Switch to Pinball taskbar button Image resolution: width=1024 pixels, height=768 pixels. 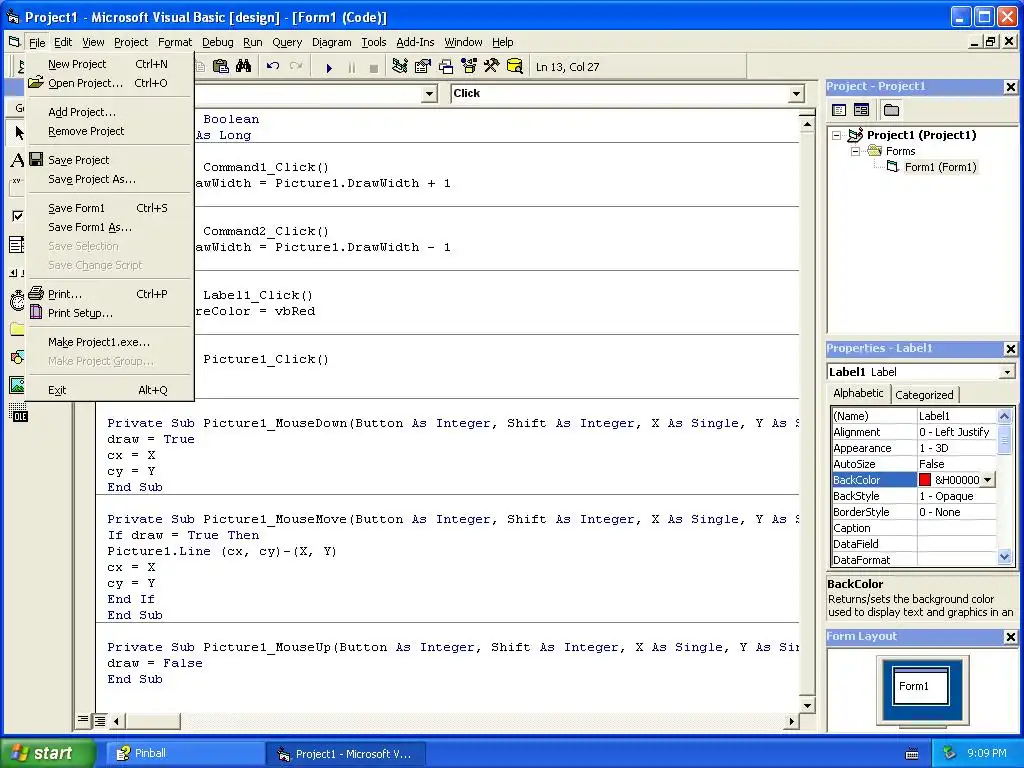(183, 754)
